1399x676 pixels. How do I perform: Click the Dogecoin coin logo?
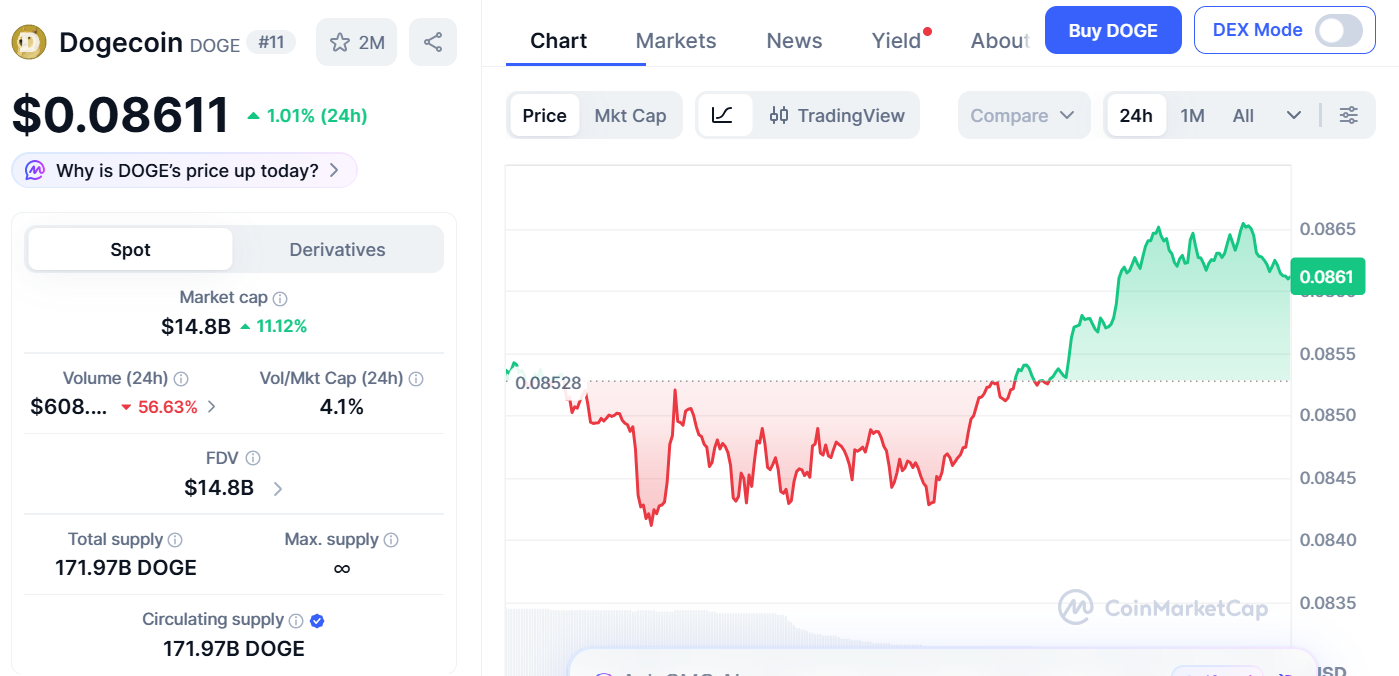coord(29,42)
